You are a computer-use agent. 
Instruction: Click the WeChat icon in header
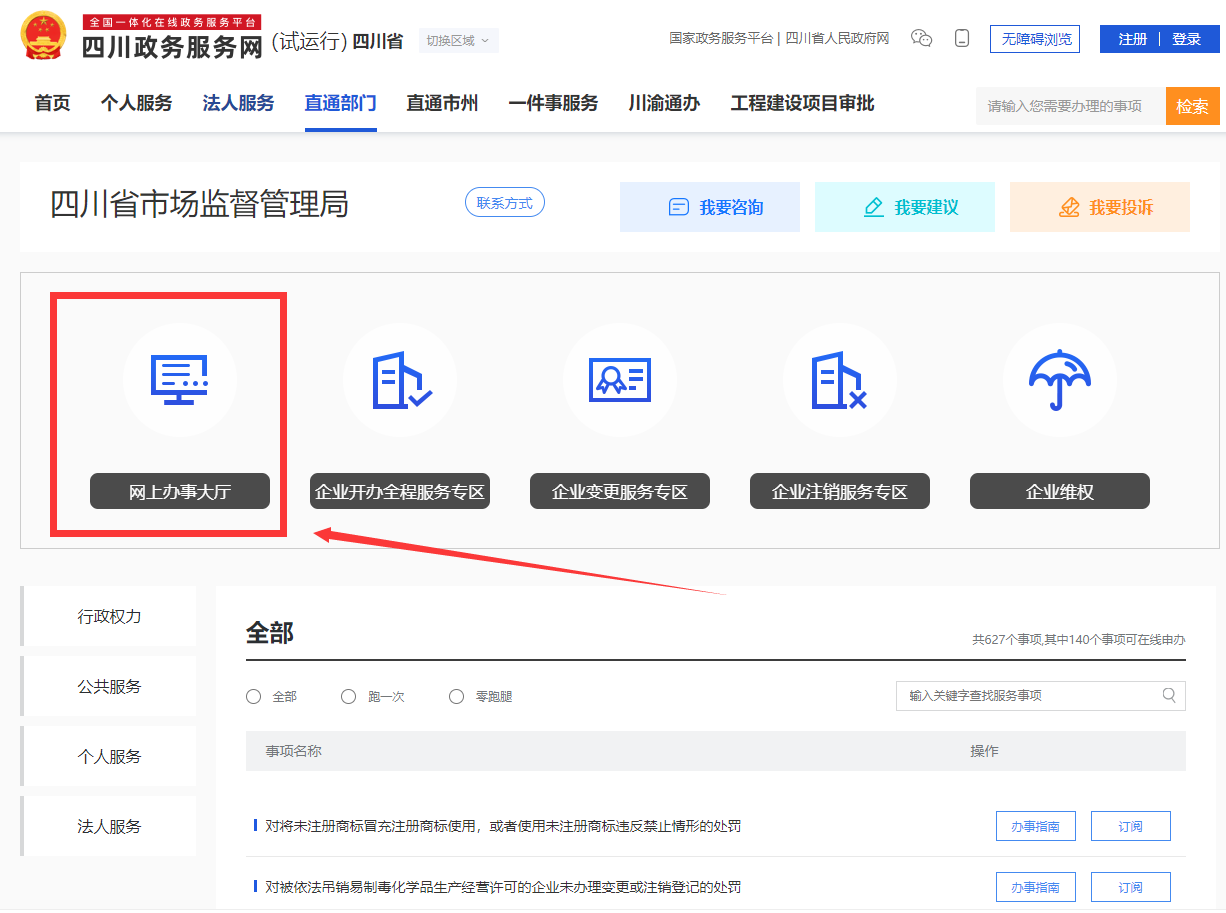921,39
